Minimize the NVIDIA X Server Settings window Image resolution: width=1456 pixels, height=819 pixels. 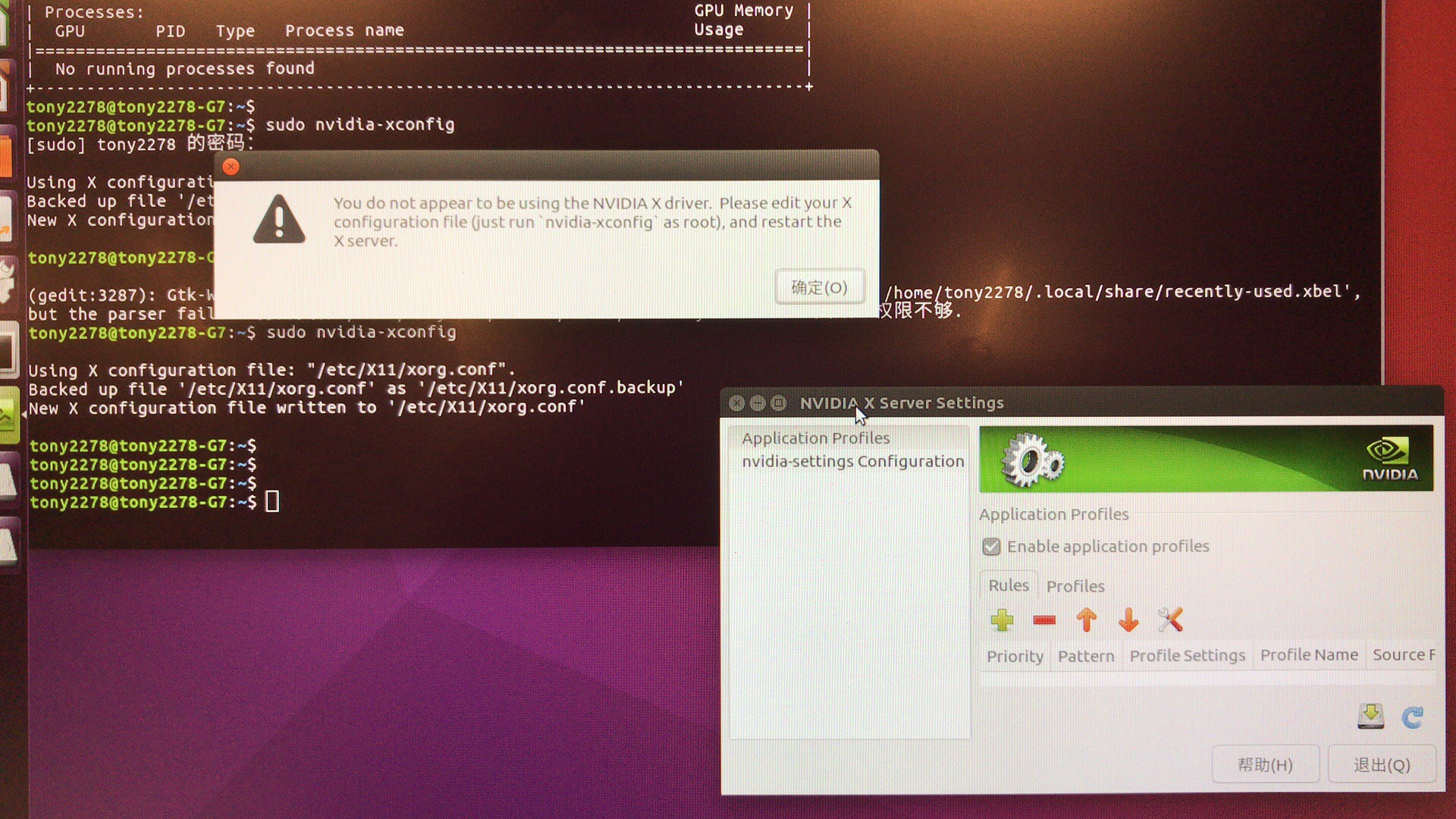(x=758, y=403)
